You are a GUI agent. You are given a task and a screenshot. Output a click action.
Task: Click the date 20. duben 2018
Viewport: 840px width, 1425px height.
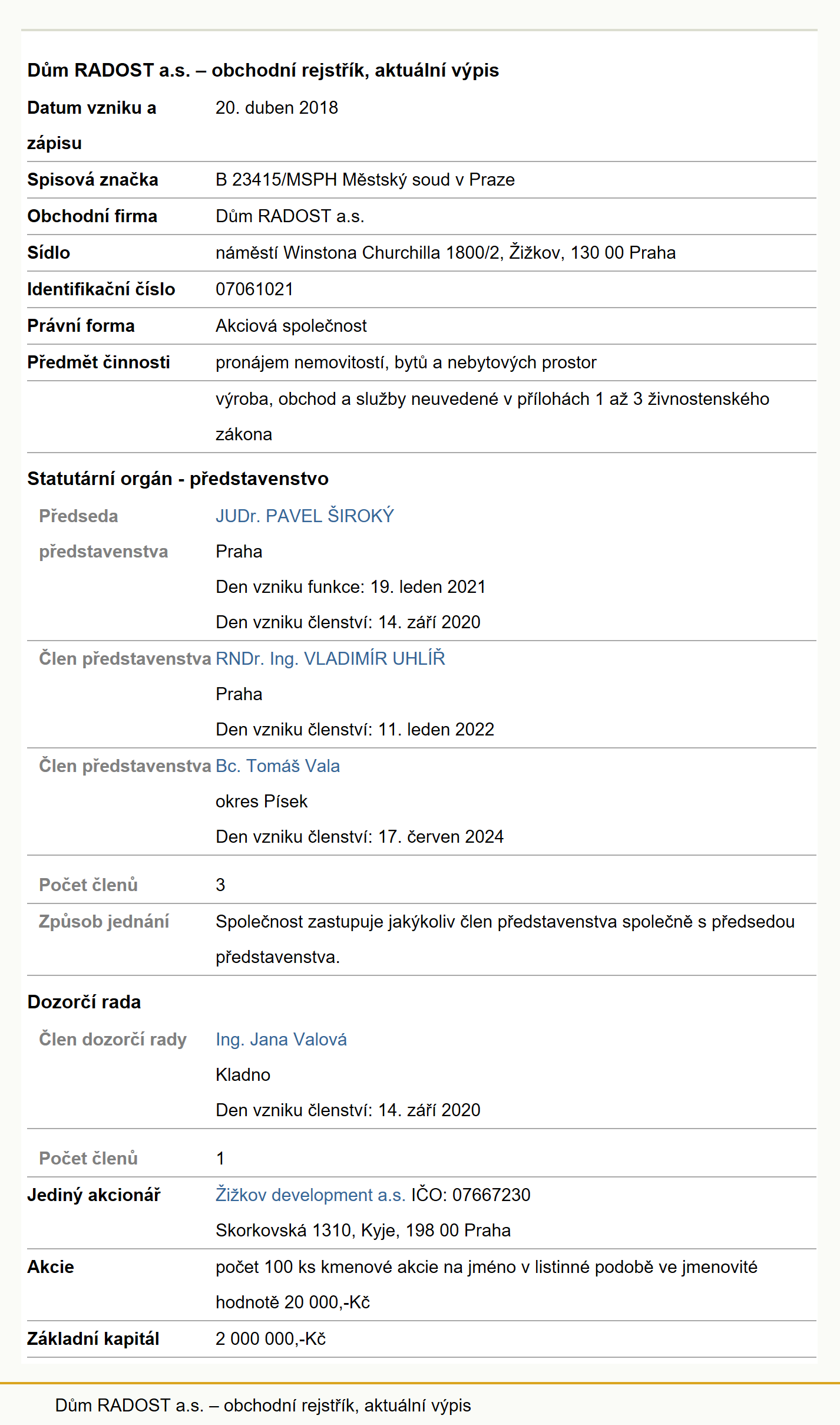(x=277, y=108)
